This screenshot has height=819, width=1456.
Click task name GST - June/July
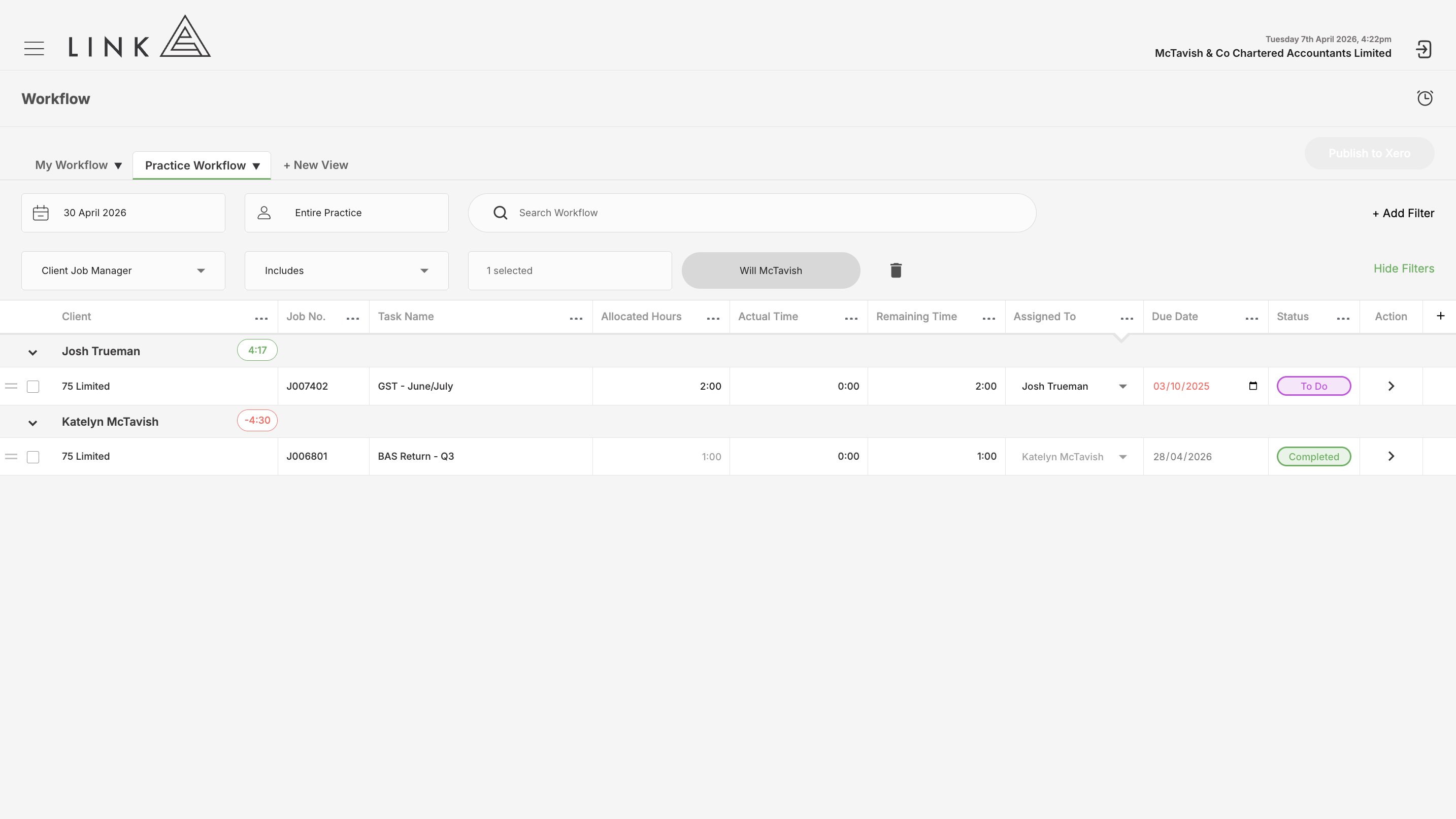(415, 386)
